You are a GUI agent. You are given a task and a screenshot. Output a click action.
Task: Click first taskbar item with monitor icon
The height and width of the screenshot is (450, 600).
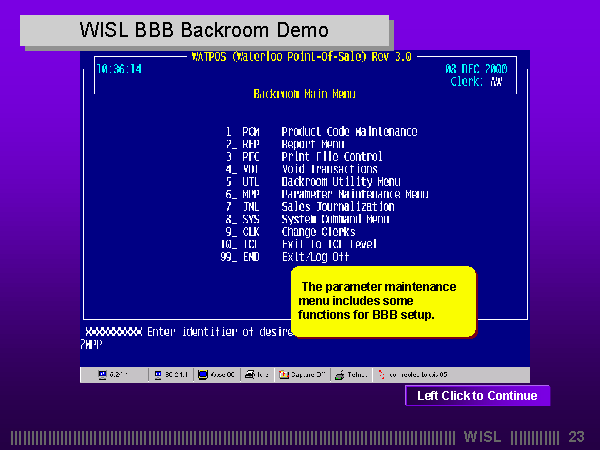point(114,375)
